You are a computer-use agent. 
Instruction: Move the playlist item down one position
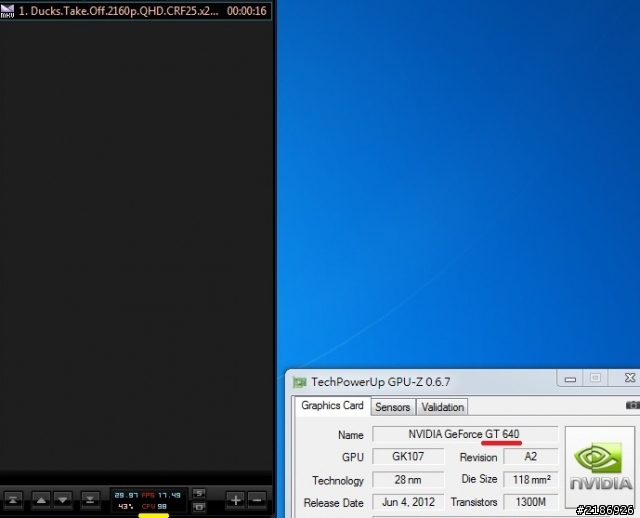coord(63,500)
